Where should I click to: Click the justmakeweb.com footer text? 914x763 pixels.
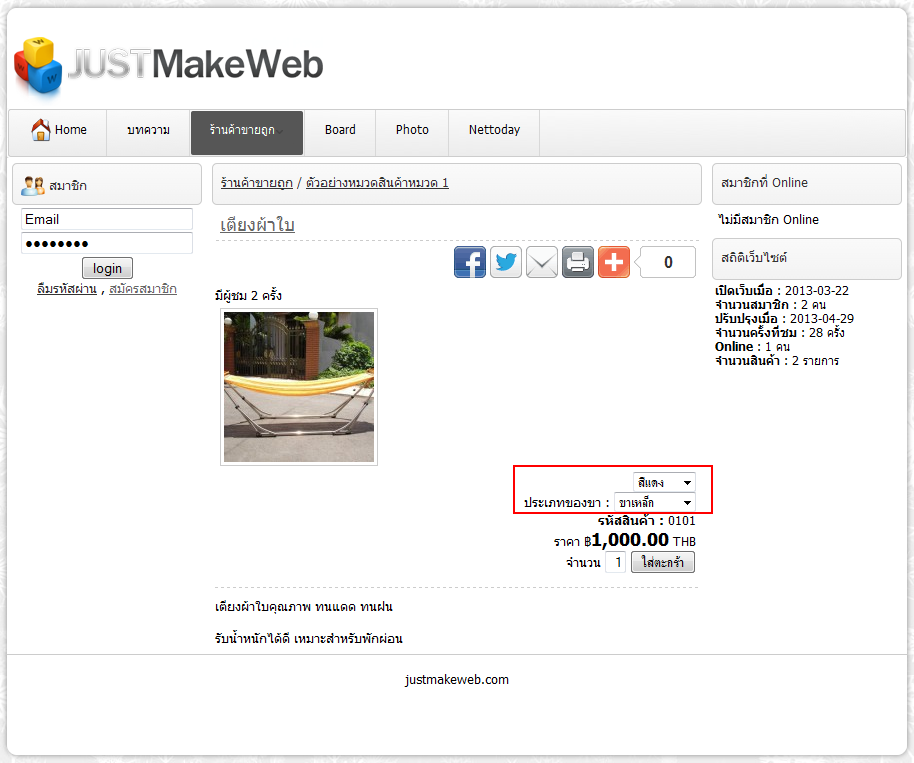tap(457, 680)
